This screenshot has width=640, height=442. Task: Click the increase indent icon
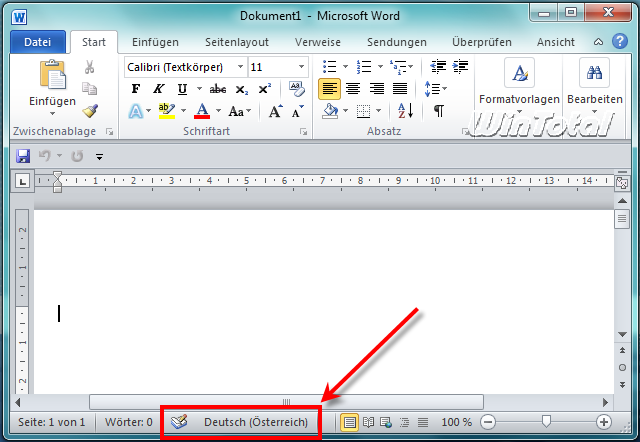[460, 66]
